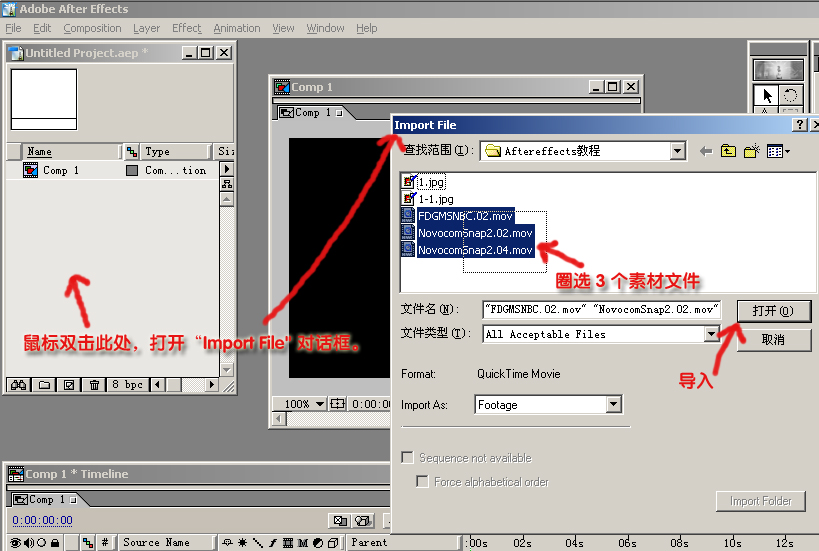
Task: Open the view menu icon in Import File
Action: click(778, 151)
